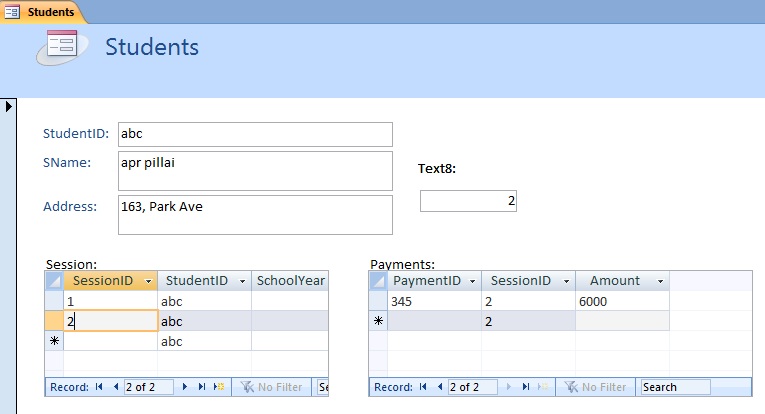The image size is (765, 414).
Task: Click No Filter button in Payments subform
Action: [597, 387]
